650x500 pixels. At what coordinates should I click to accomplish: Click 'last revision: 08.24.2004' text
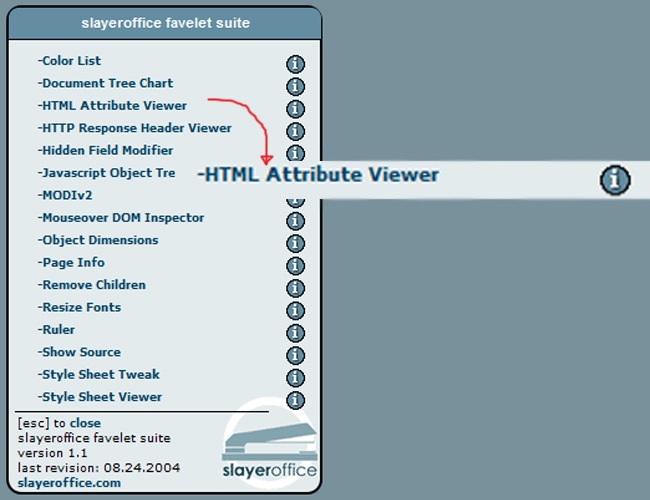tap(99, 468)
